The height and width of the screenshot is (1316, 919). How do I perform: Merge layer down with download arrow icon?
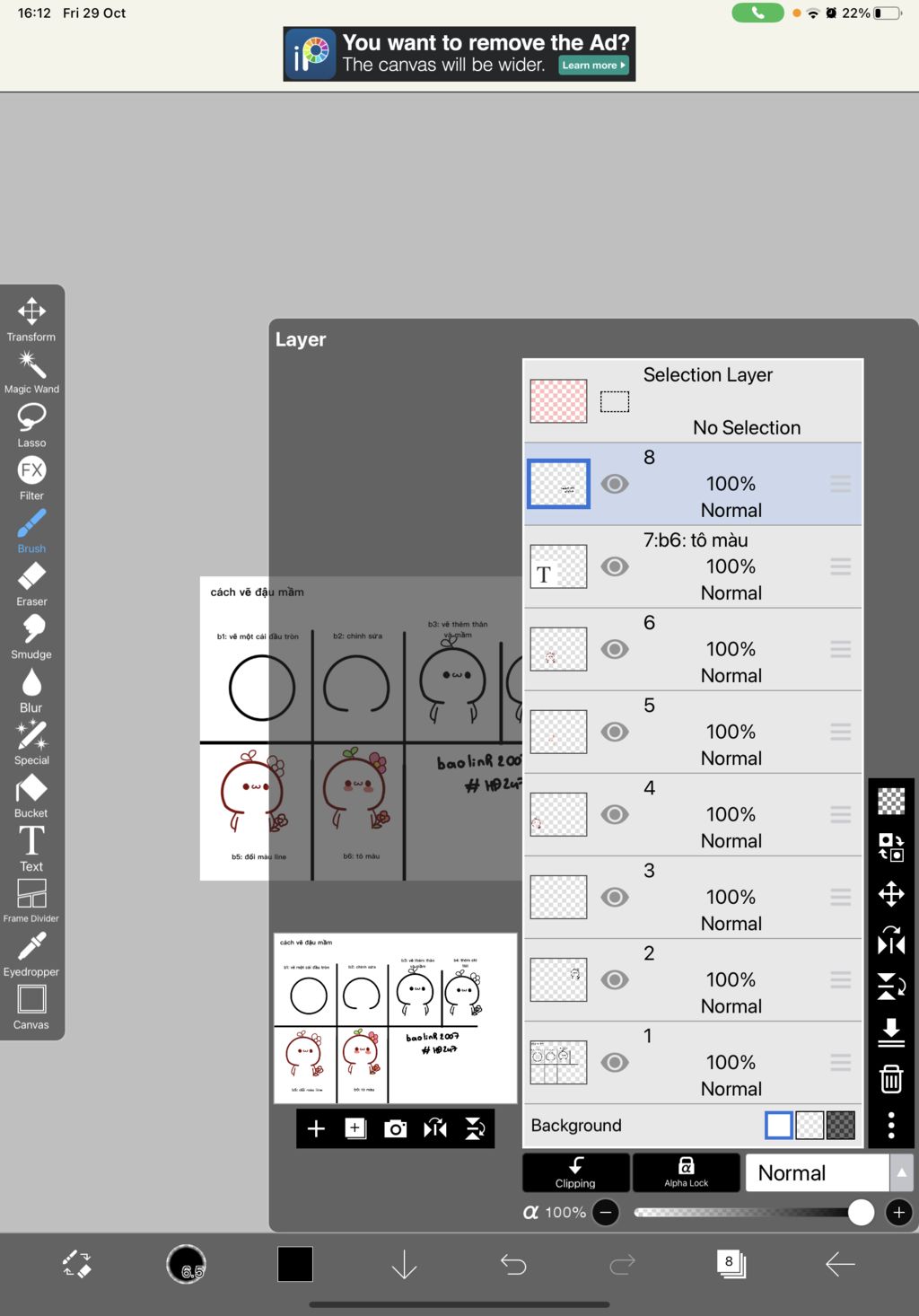click(891, 1032)
